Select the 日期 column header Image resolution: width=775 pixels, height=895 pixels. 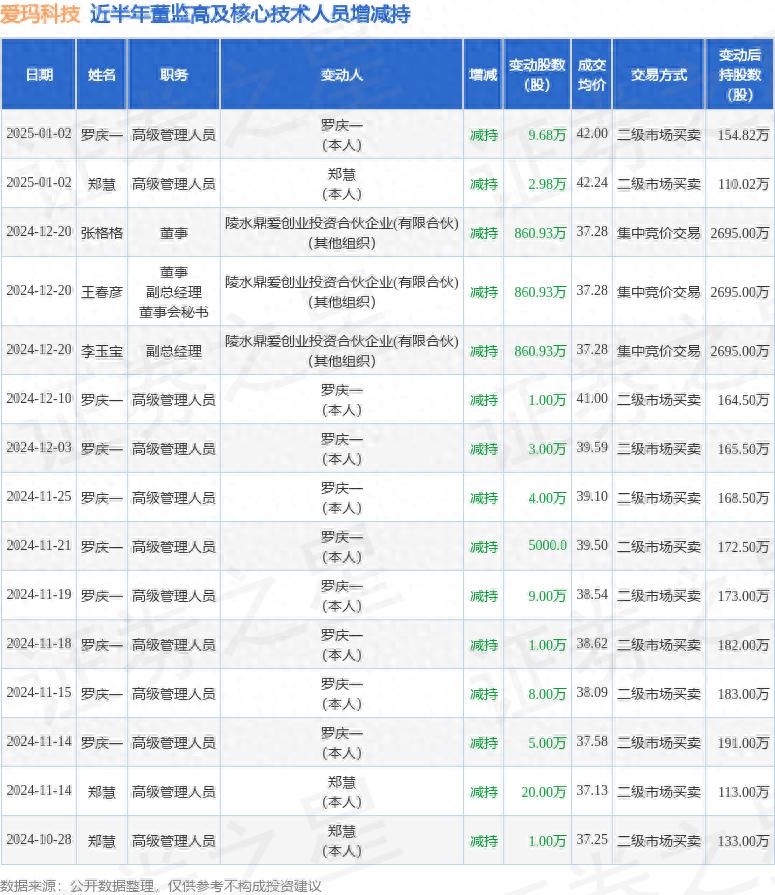pos(39,75)
